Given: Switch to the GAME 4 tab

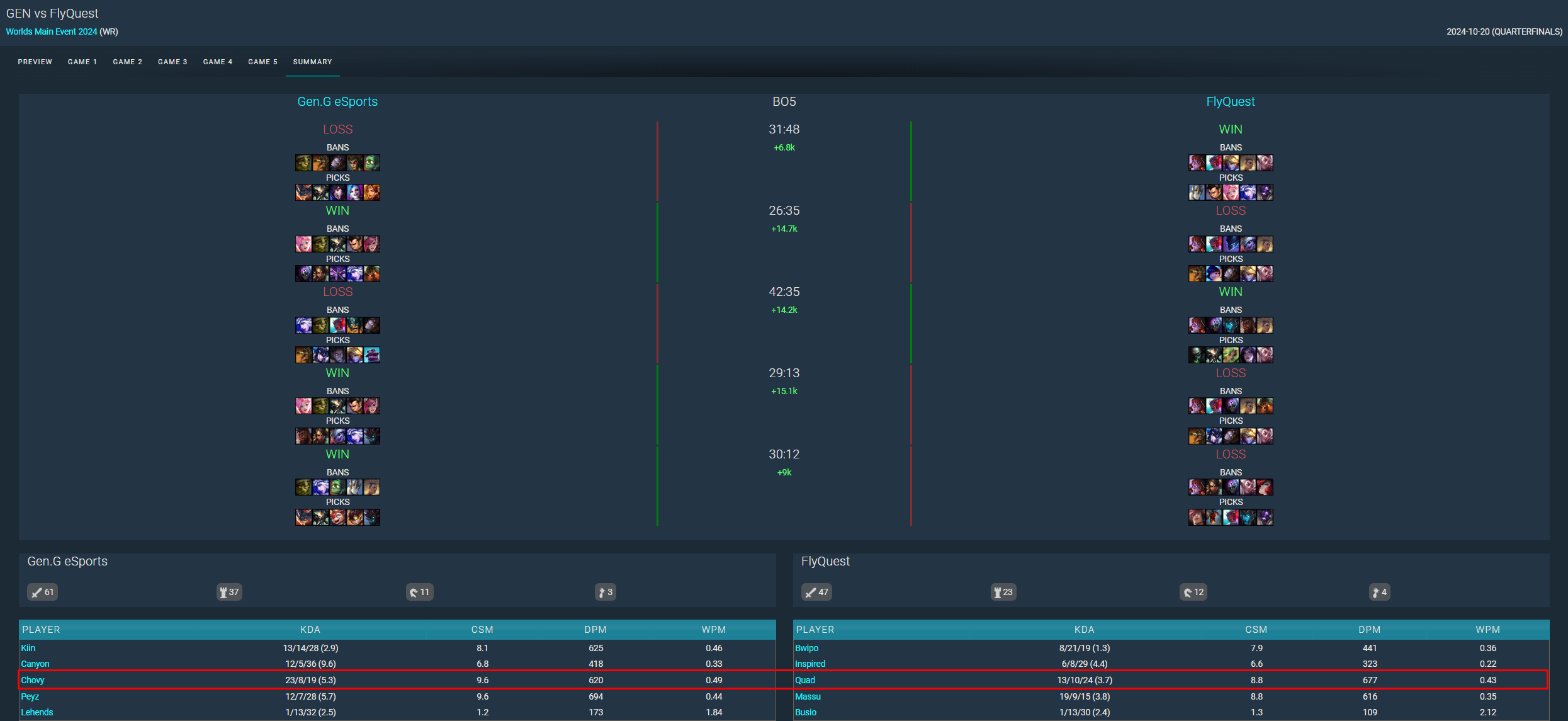Looking at the screenshot, I should (x=218, y=62).
